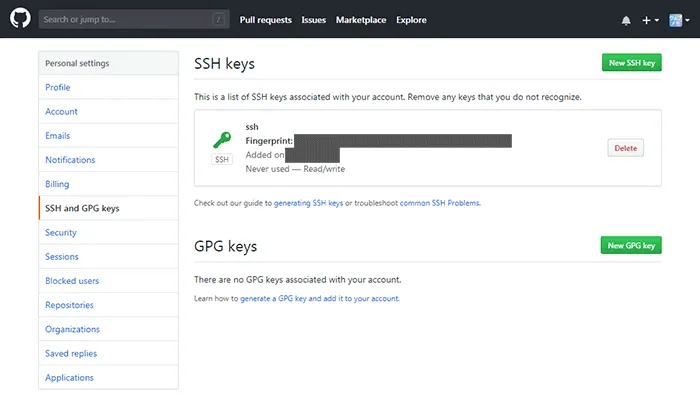
Task: Open the common SSH Problems link
Action: pyautogui.click(x=440, y=203)
